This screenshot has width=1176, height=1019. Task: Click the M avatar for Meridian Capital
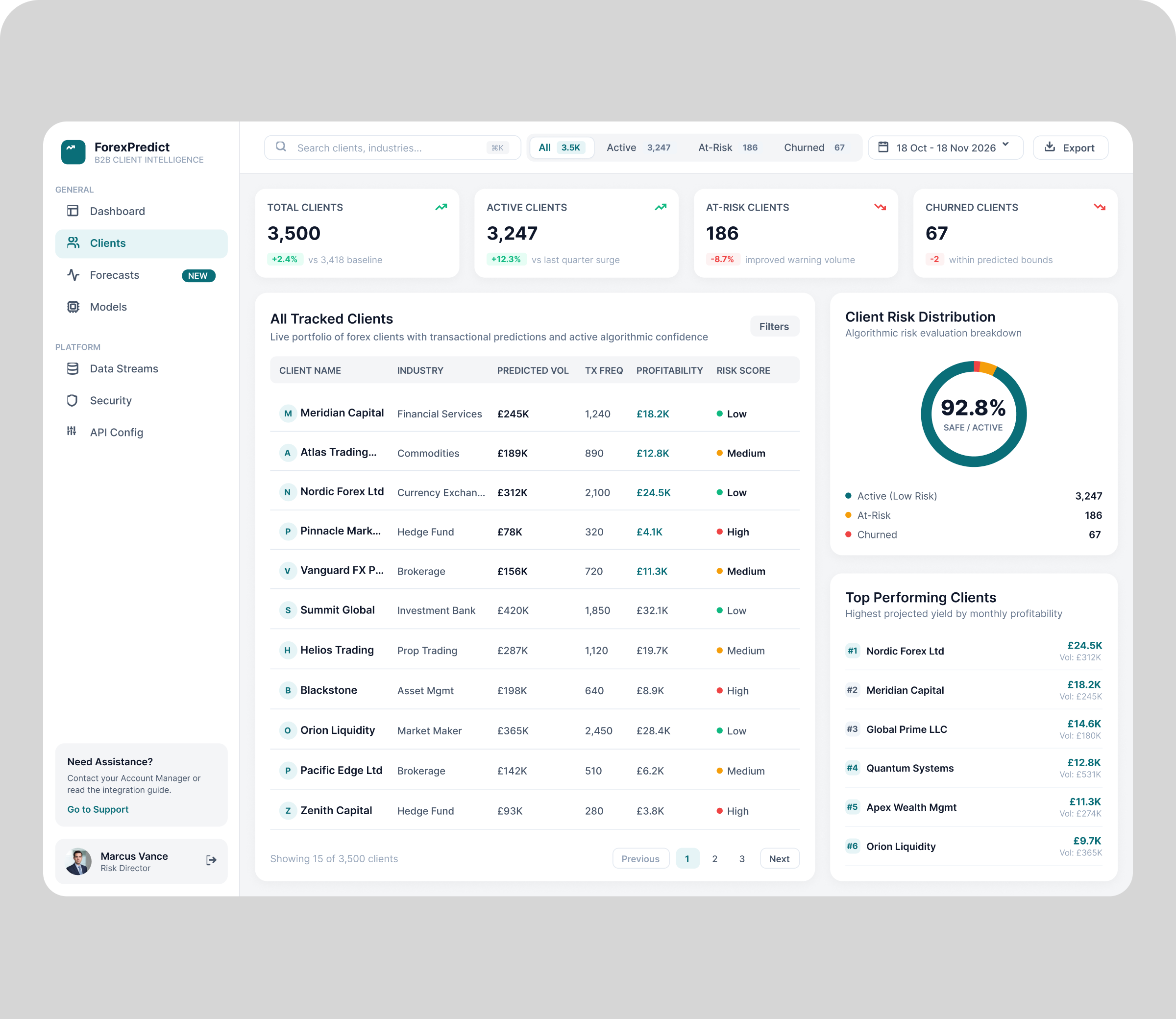pos(288,413)
